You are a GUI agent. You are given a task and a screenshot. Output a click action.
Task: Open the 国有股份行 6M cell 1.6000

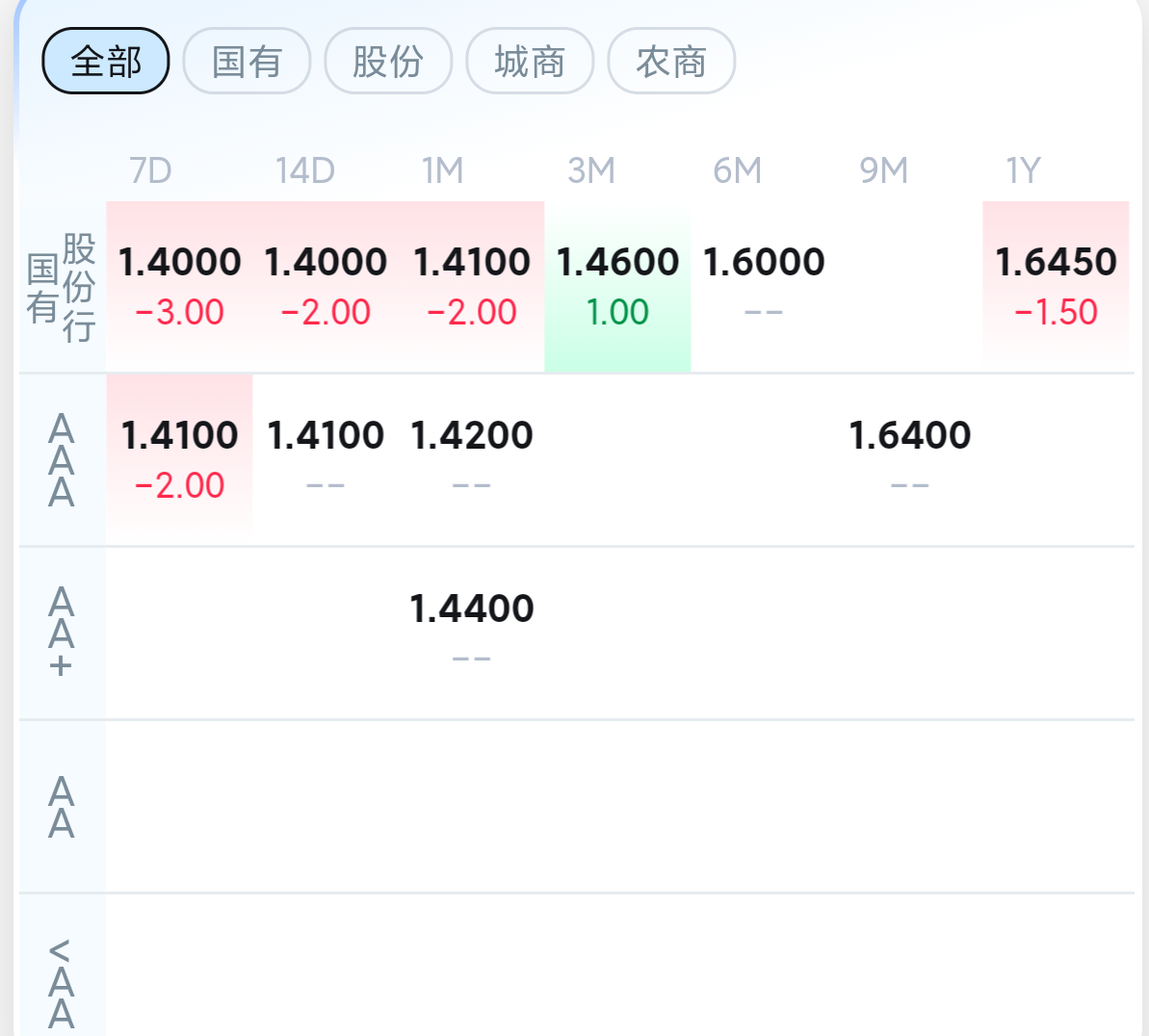click(764, 287)
